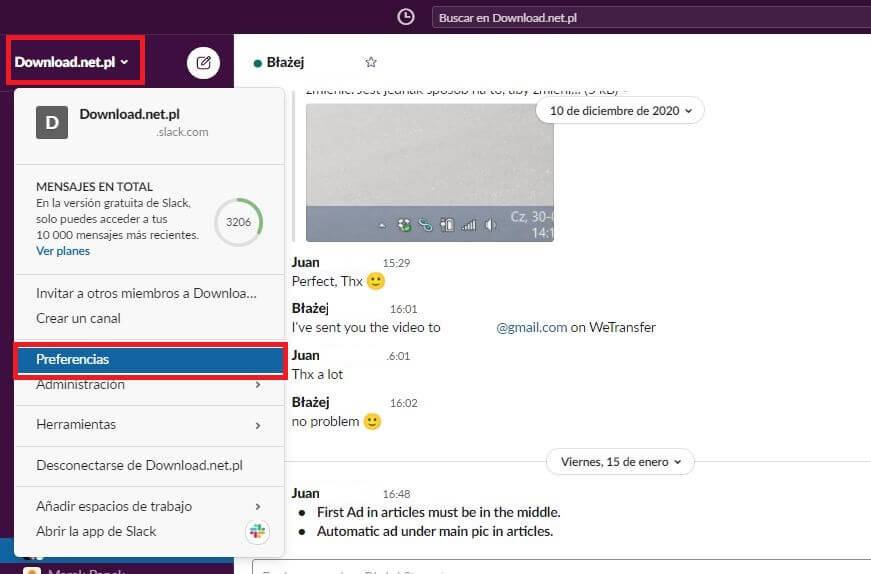Open the Viernes, 15 de enero date dropdown

tap(620, 462)
